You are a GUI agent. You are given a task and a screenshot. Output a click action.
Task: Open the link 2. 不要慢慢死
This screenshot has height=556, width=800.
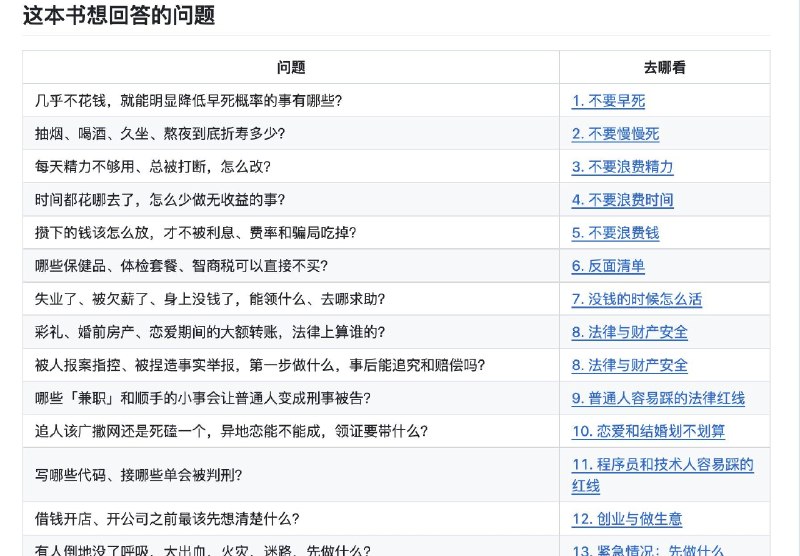point(615,134)
